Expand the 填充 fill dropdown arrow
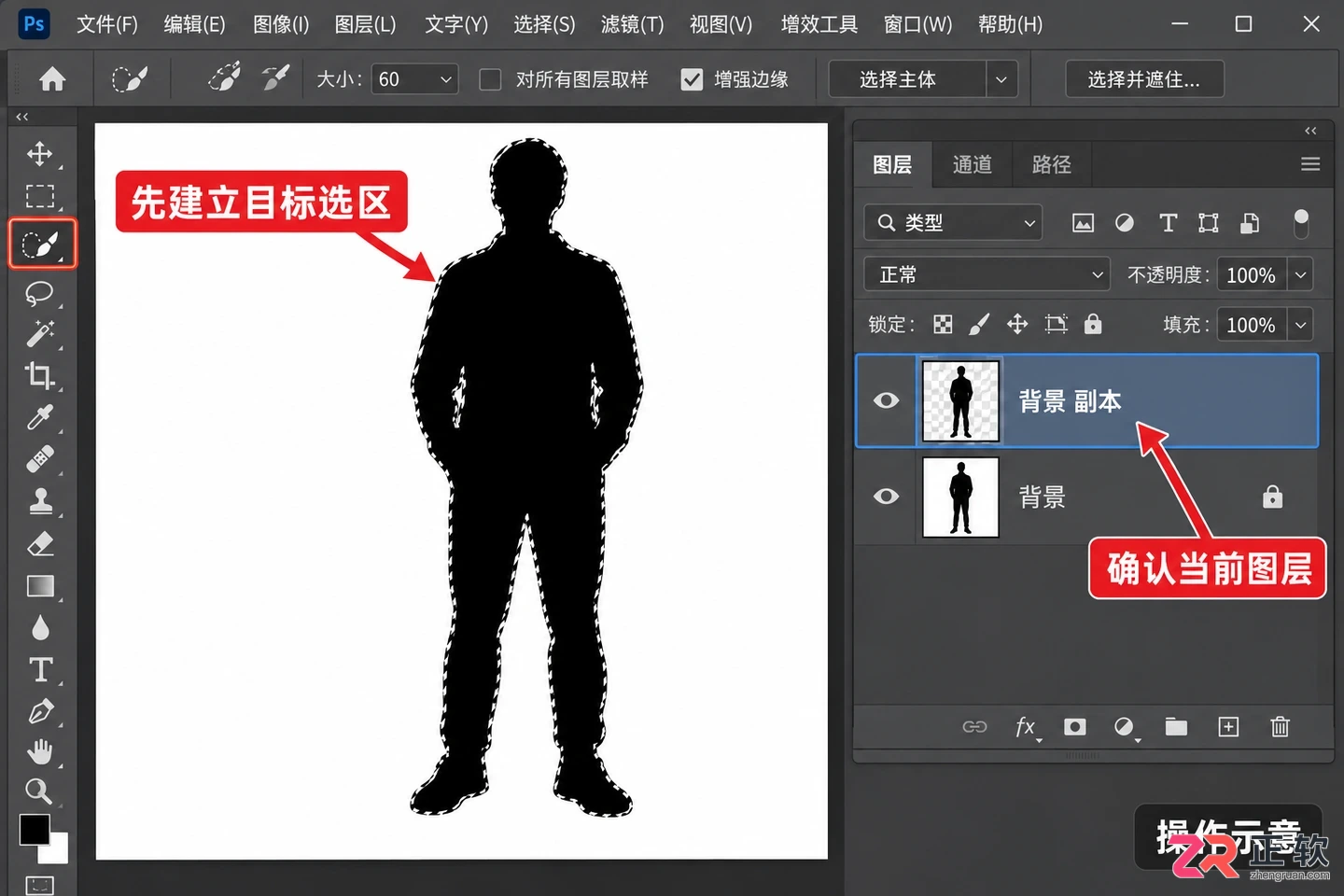Screen dimensions: 1344x896 tap(1300, 325)
